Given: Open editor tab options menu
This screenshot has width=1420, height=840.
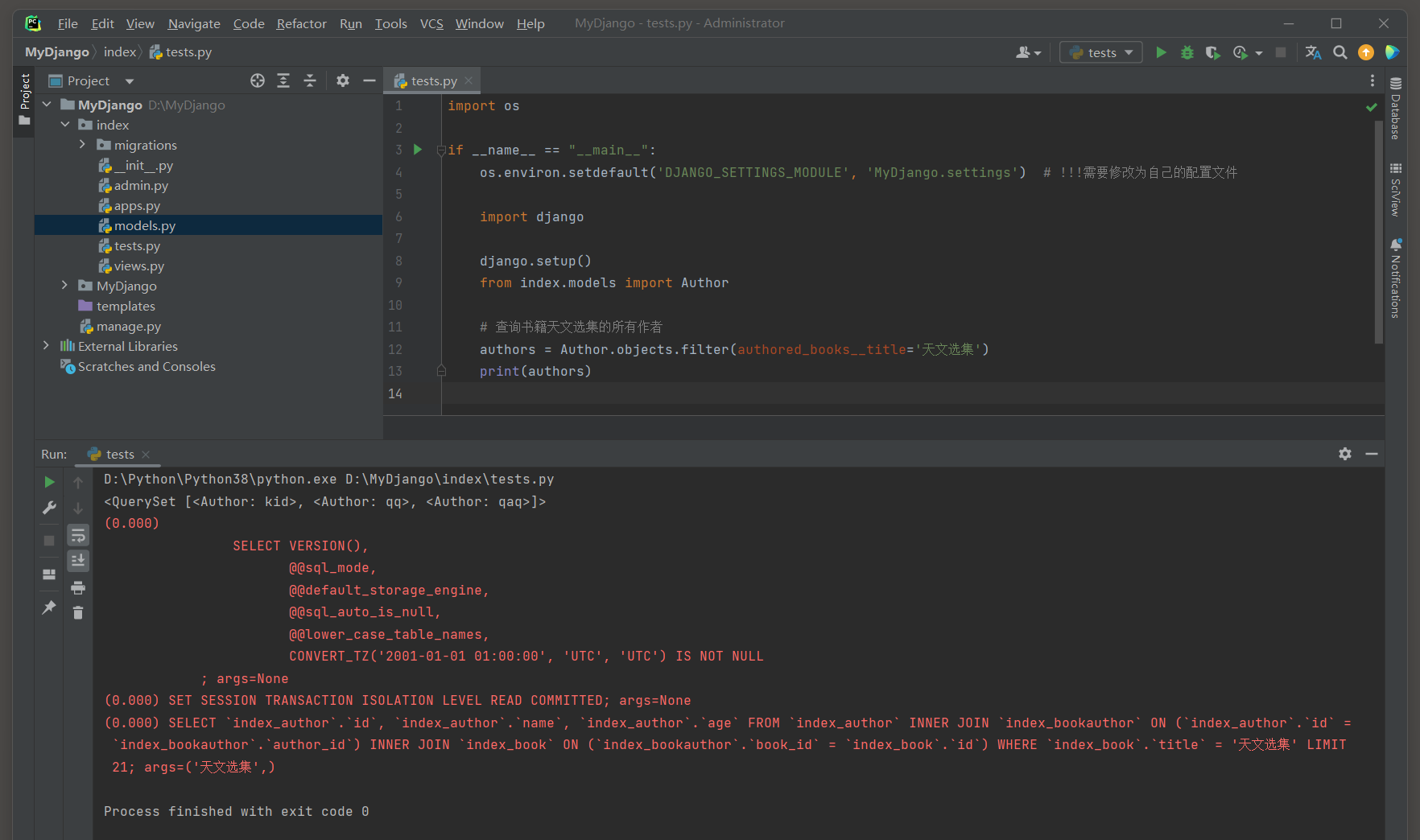Looking at the screenshot, I should click(x=1373, y=80).
